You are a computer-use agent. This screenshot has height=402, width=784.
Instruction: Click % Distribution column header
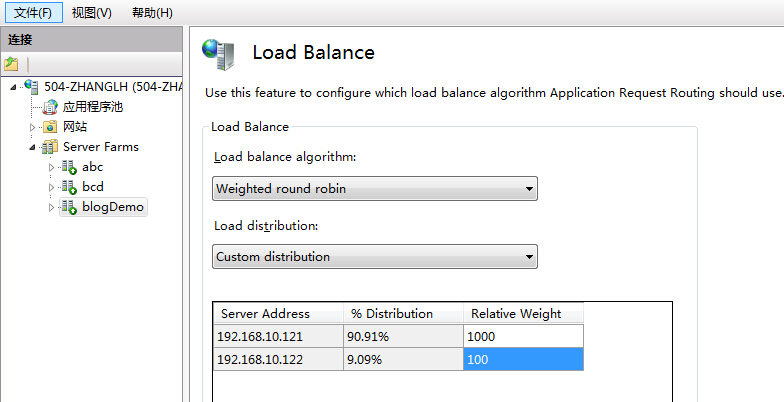404,314
